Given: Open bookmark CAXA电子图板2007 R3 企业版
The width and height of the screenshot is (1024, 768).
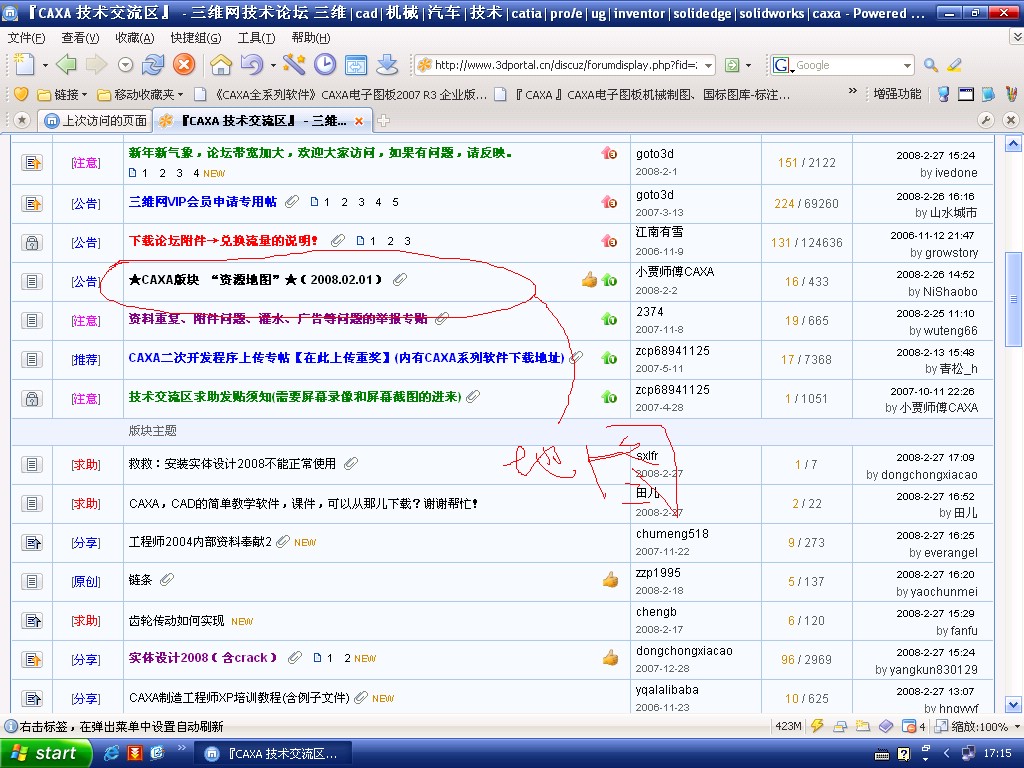Looking at the screenshot, I should click(342, 95).
